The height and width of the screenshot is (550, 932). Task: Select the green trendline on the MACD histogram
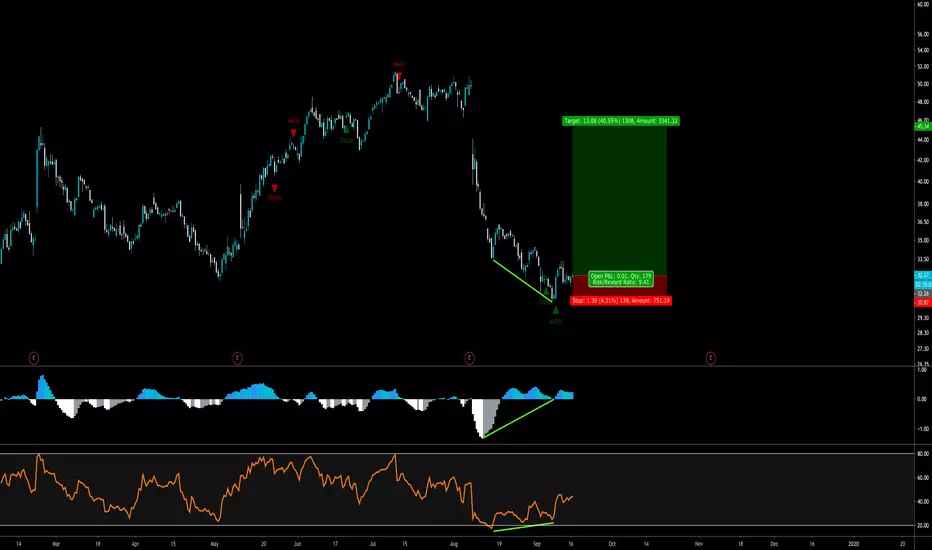[518, 418]
